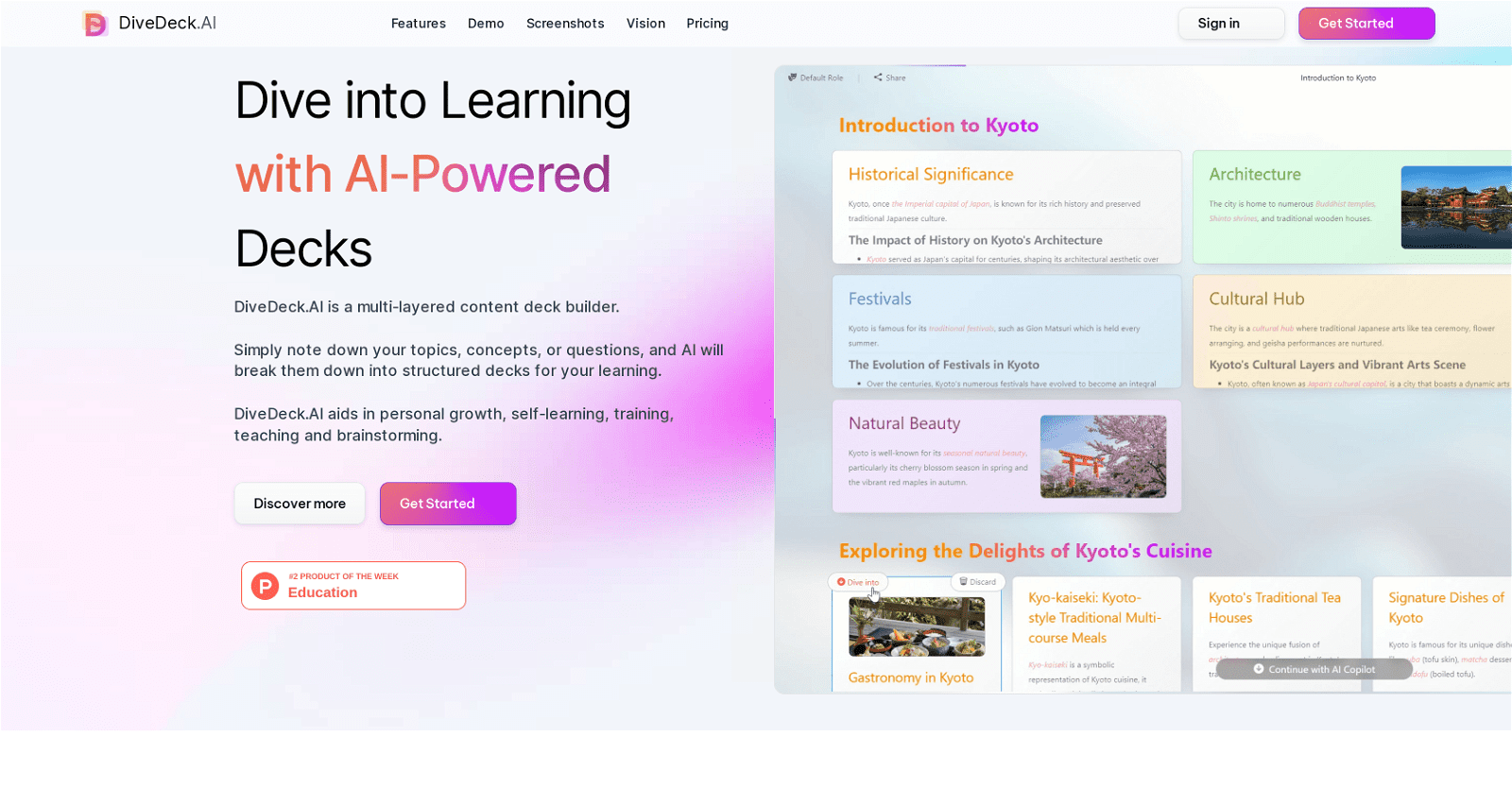Click the DiveDeck.AI logo icon
Image resolution: width=1512 pixels, height=788 pixels.
tap(94, 24)
